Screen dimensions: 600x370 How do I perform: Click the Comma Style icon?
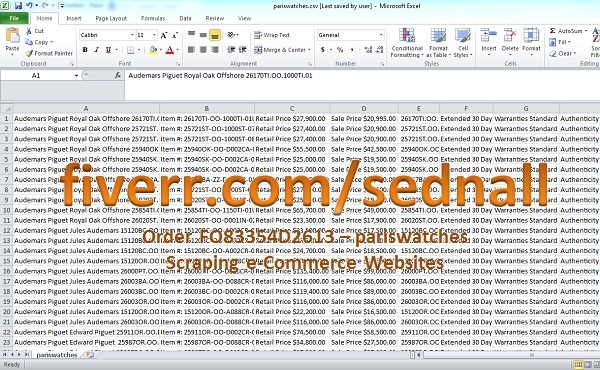(352, 50)
